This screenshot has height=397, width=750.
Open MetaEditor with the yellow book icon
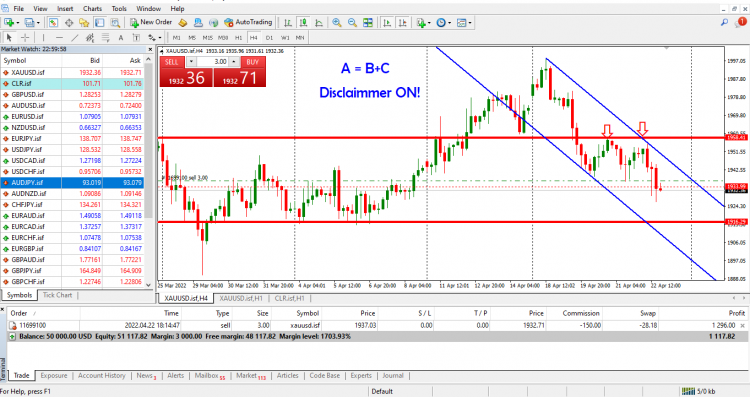pyautogui.click(x=183, y=22)
